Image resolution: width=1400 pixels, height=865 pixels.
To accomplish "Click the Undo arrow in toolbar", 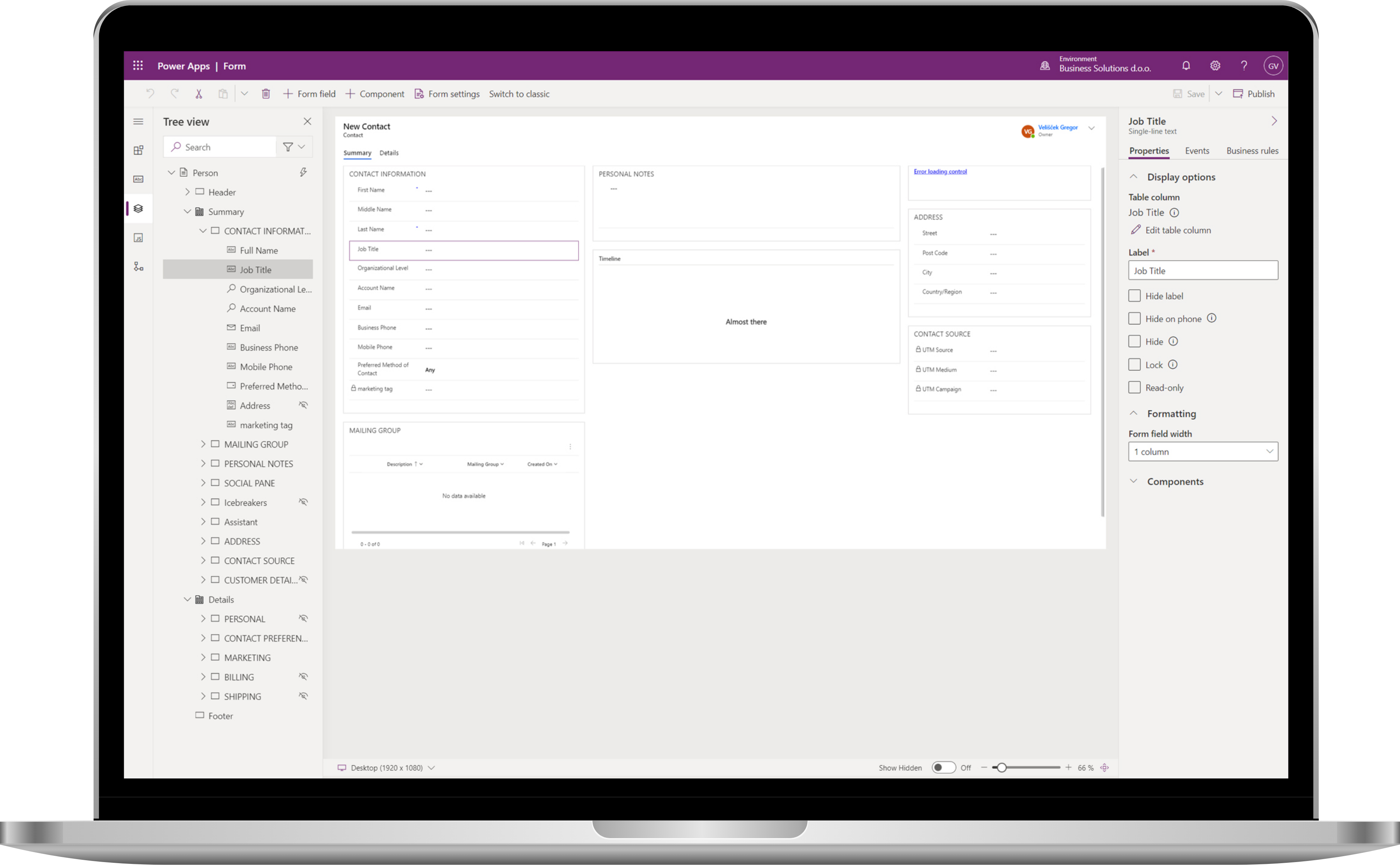I will [x=150, y=93].
